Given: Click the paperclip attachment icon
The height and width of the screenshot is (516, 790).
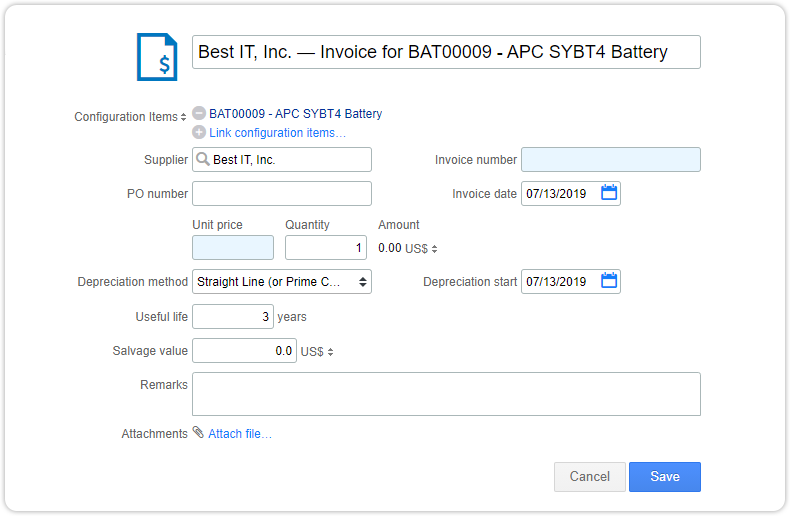Looking at the screenshot, I should pyautogui.click(x=199, y=432).
